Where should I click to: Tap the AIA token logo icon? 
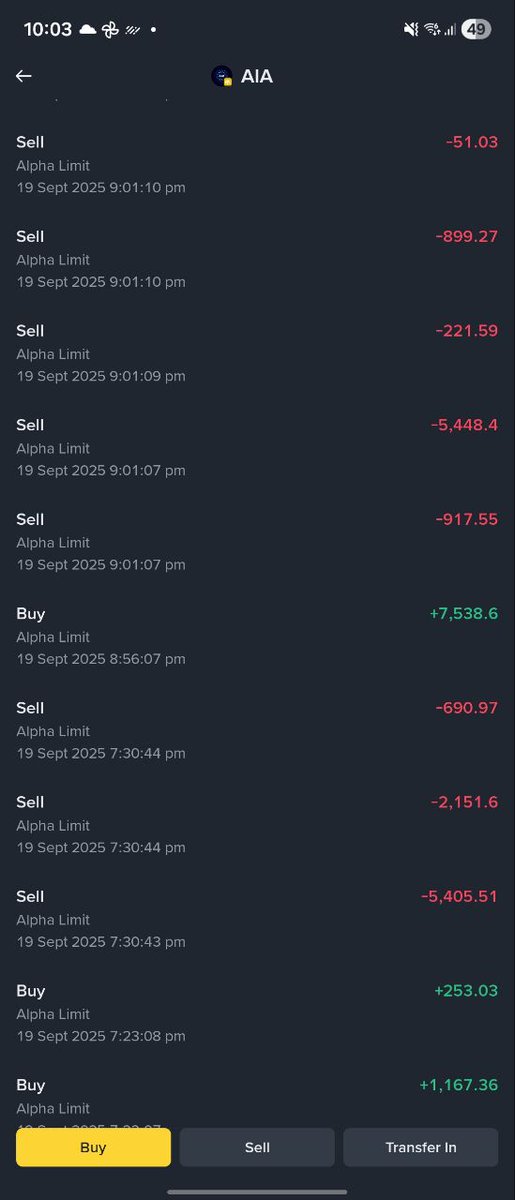pyautogui.click(x=222, y=76)
